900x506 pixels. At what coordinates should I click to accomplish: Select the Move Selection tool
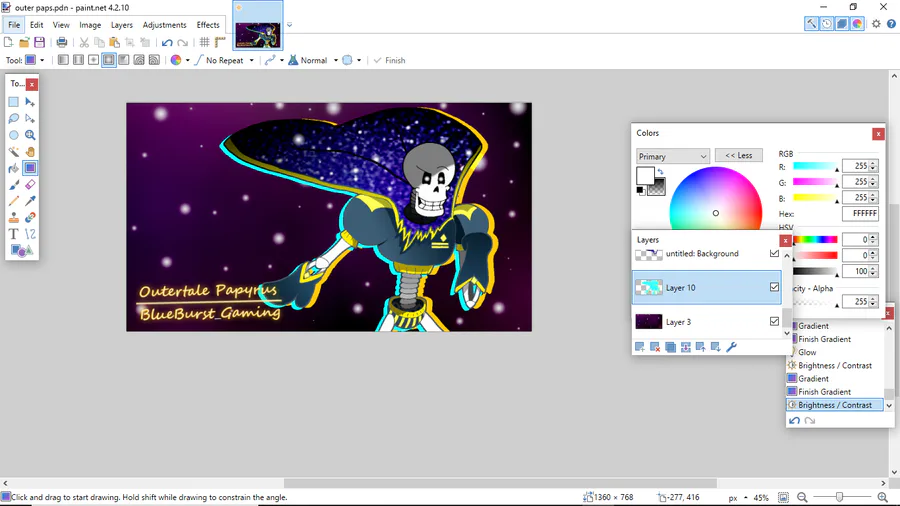[x=30, y=119]
